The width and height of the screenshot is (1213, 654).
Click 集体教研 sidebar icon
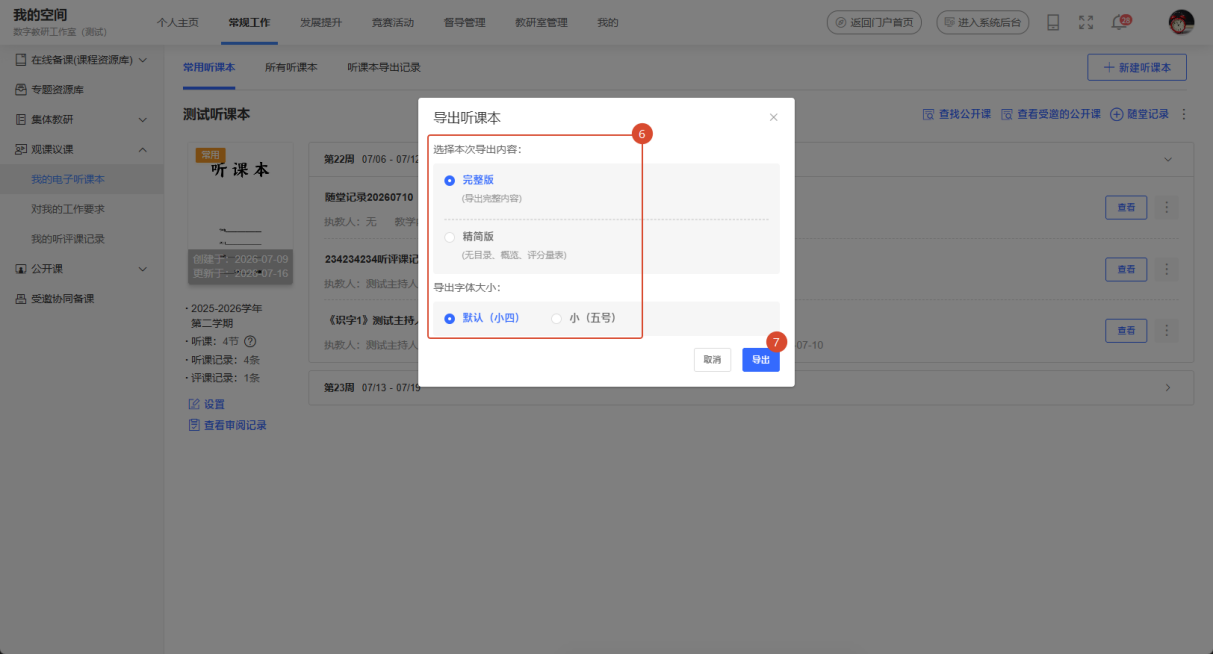click(x=21, y=119)
